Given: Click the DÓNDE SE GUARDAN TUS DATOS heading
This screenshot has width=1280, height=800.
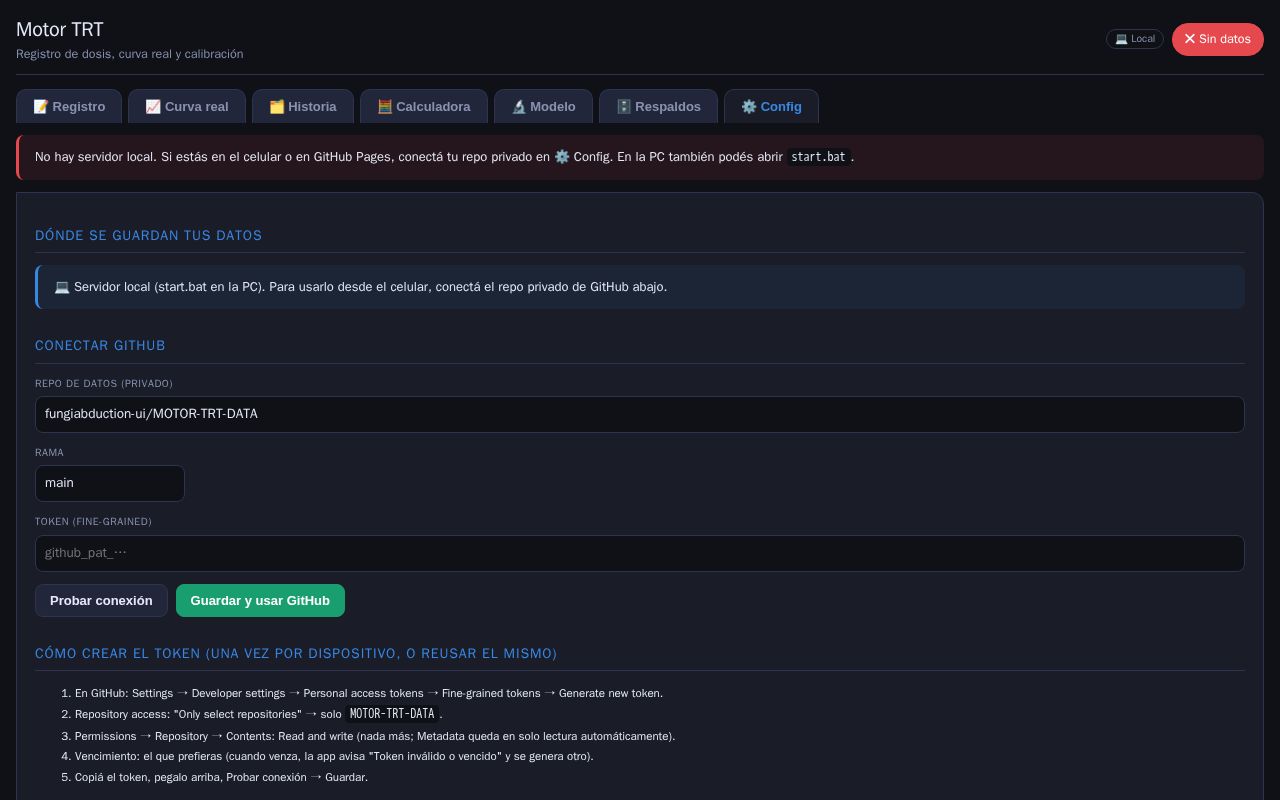Looking at the screenshot, I should coord(148,235).
